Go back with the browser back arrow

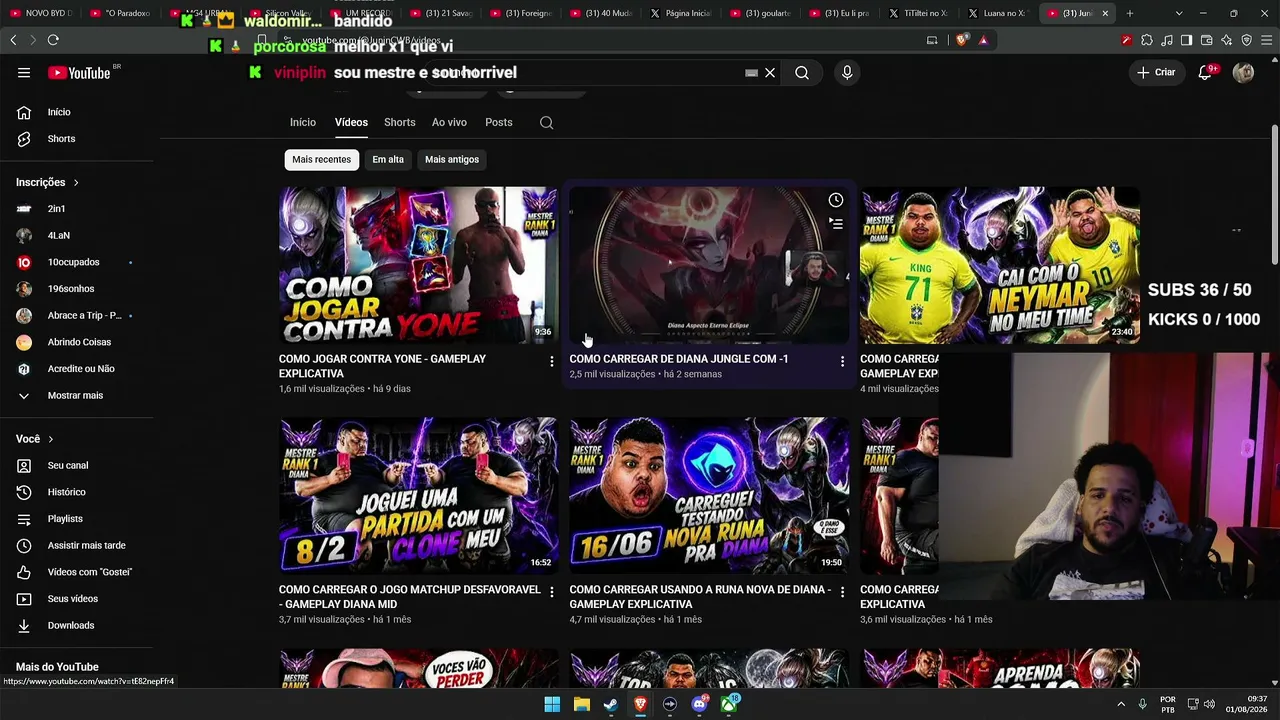pos(13,40)
